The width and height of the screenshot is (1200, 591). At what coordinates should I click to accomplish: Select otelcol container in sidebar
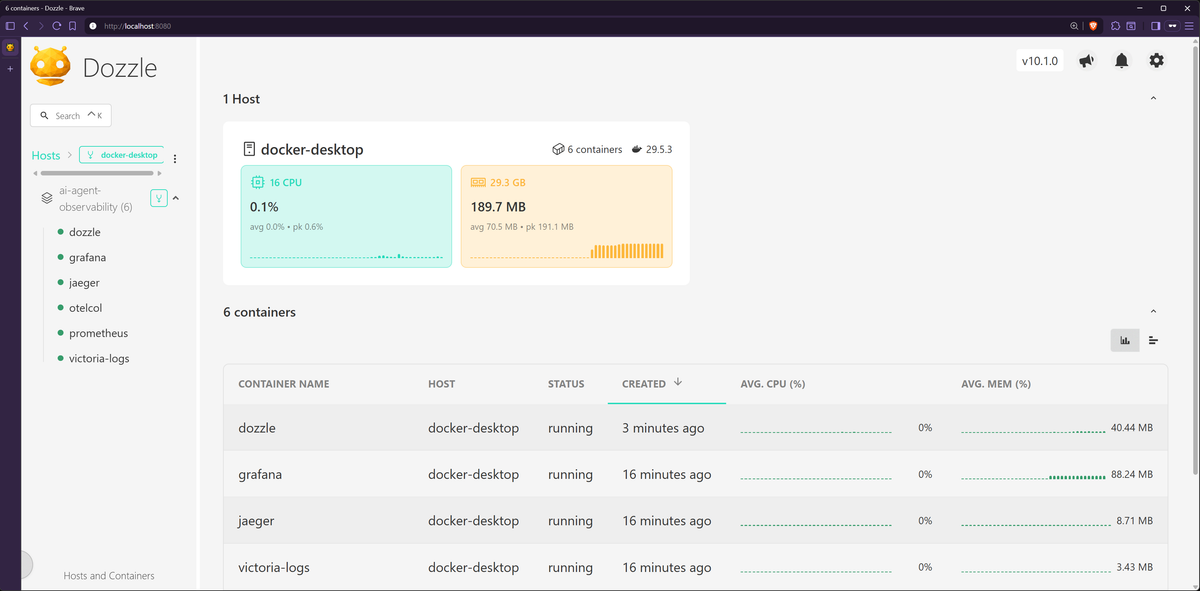pos(85,308)
